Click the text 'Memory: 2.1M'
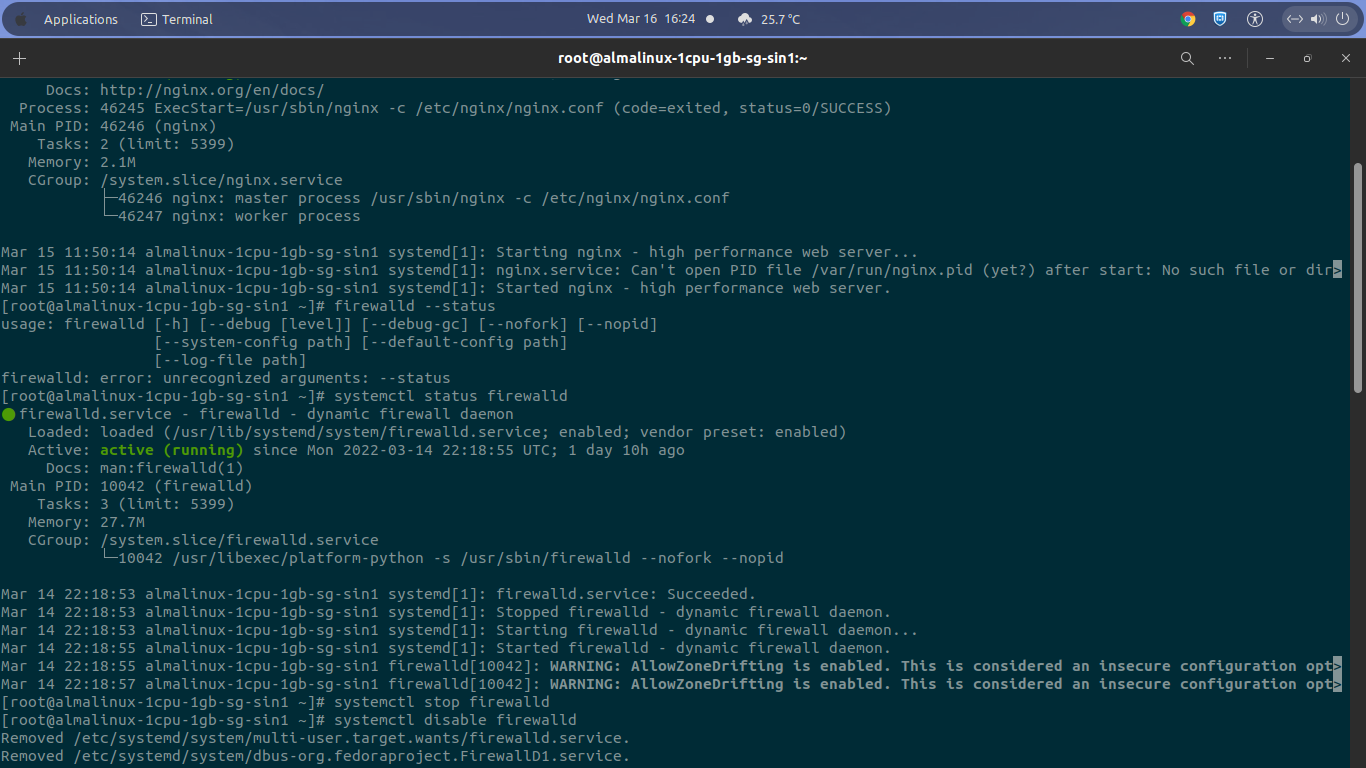This screenshot has height=768, width=1366. point(82,162)
